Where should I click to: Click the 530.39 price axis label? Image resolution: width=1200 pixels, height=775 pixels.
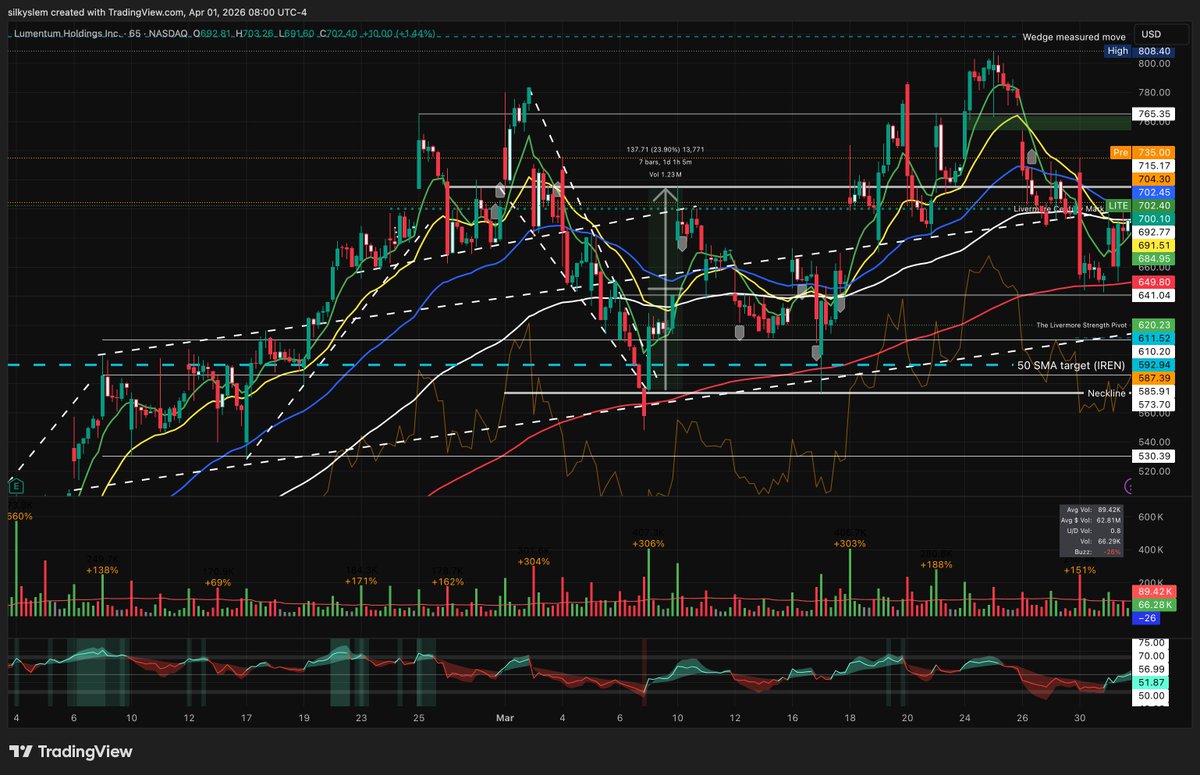click(1153, 456)
